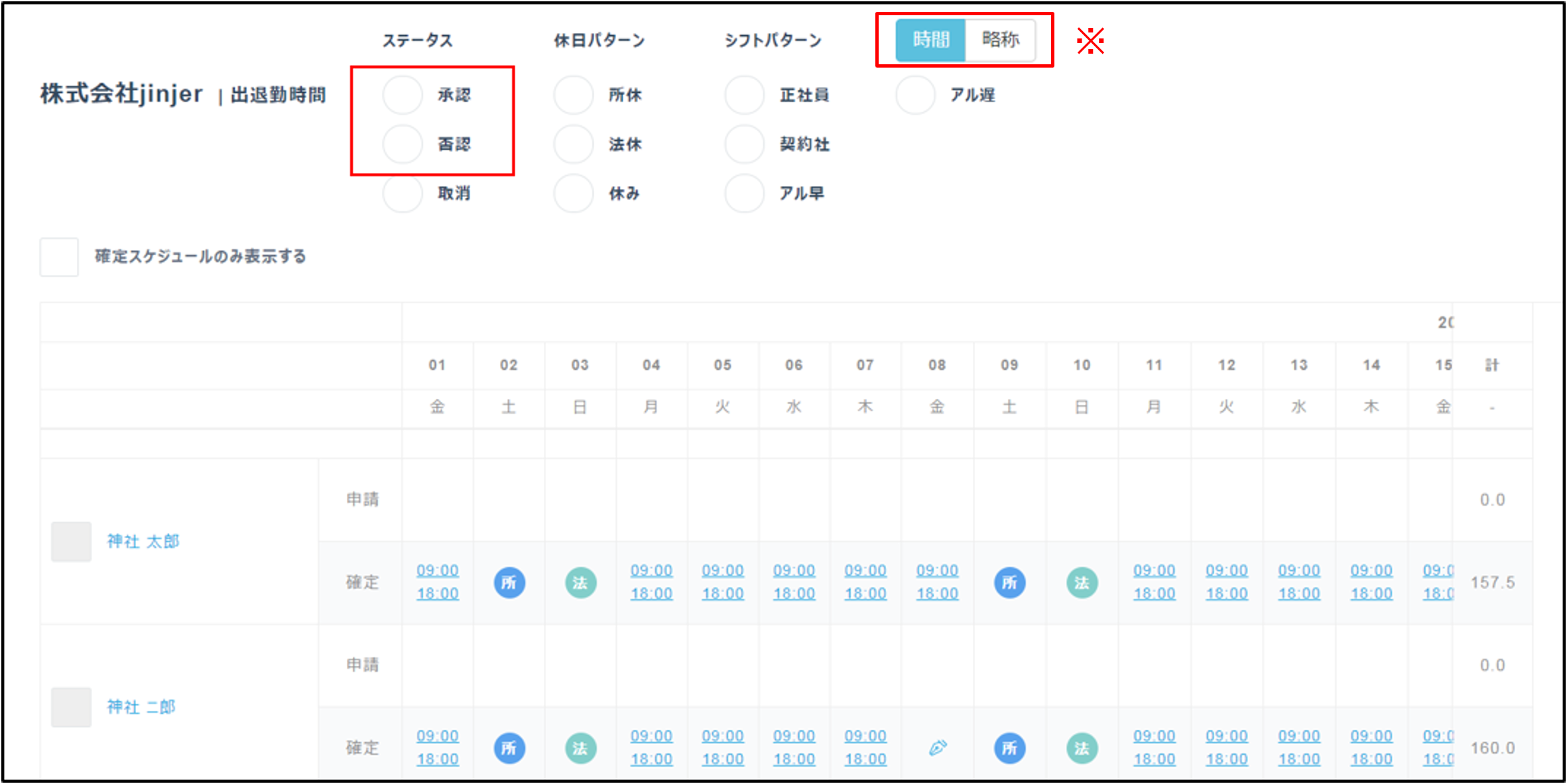Screen dimensions: 1567x784
Task: Select the 承認 status radio button
Action: coord(403,95)
